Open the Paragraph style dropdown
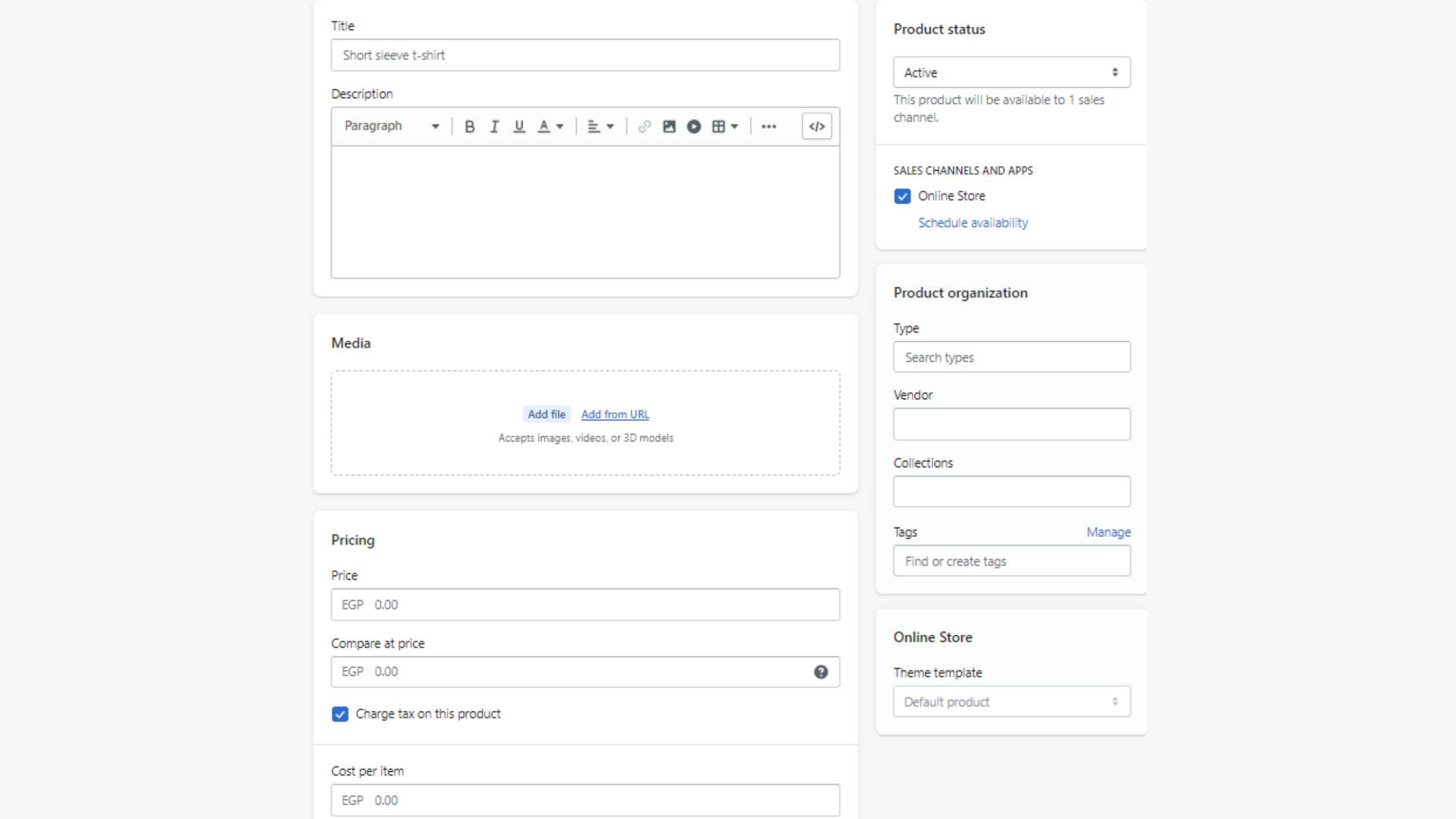This screenshot has width=1456, height=819. click(x=391, y=126)
